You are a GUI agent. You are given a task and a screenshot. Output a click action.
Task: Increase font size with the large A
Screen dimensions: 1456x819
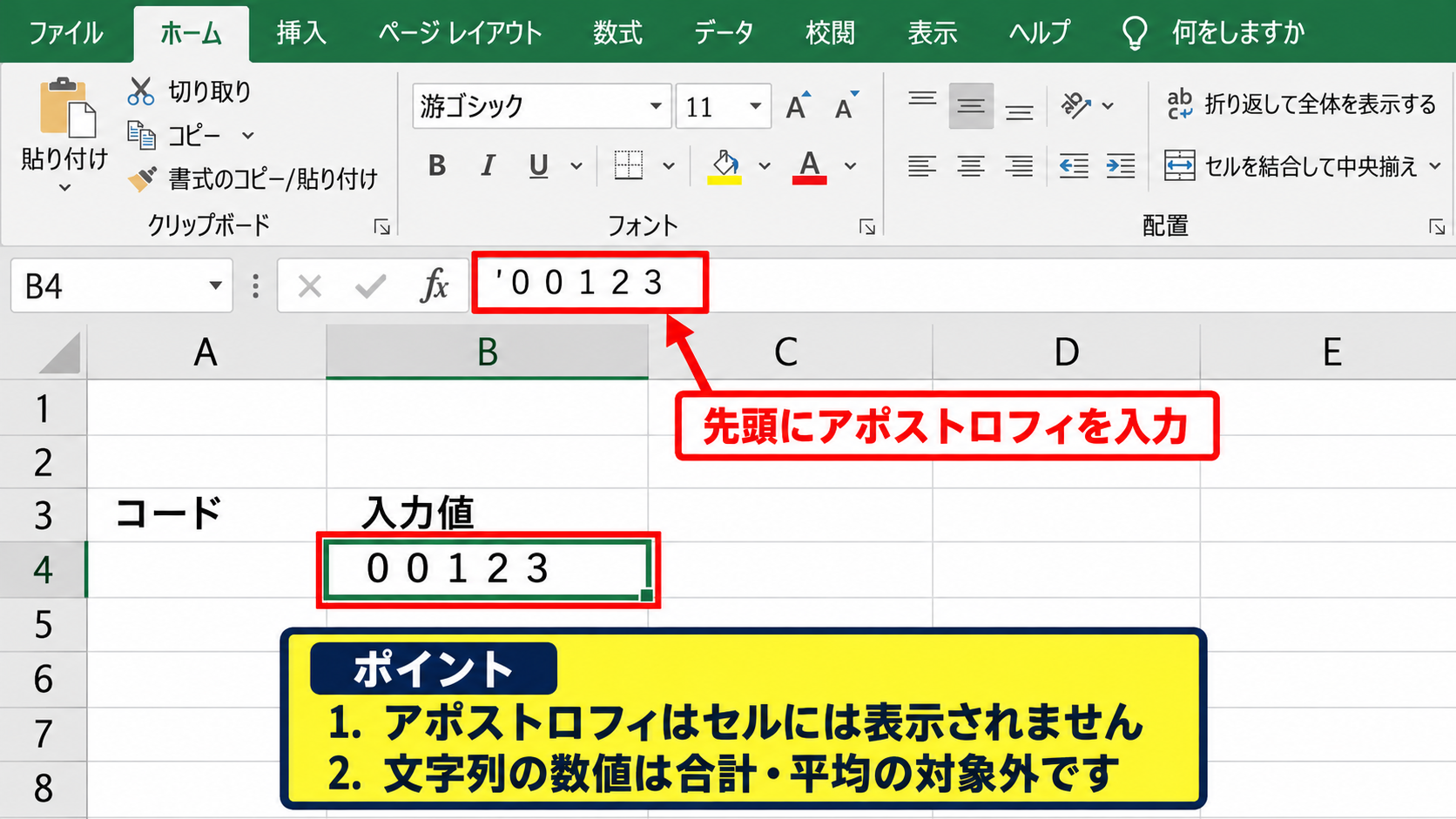pyautogui.click(x=798, y=106)
